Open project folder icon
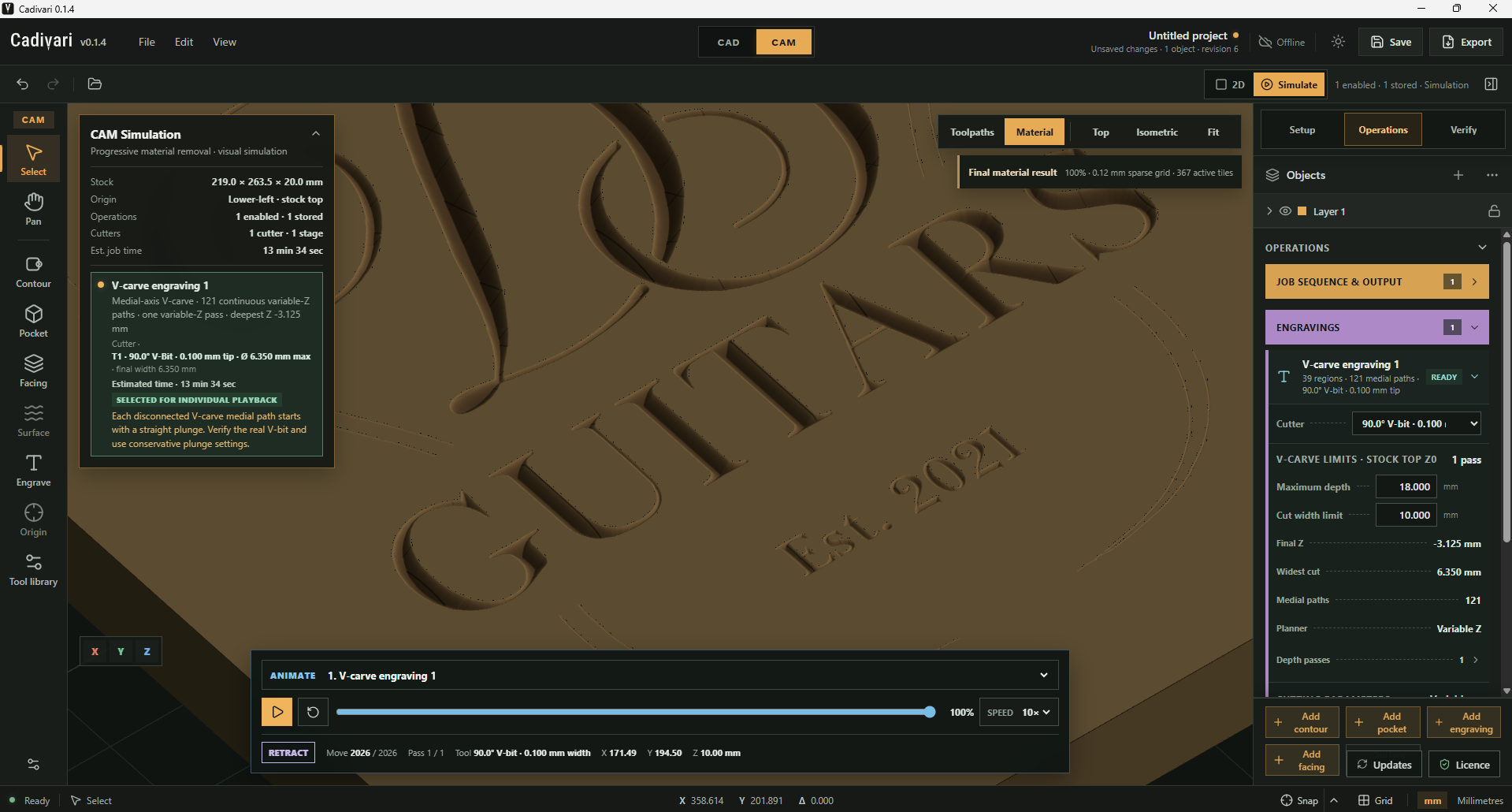 pos(95,84)
